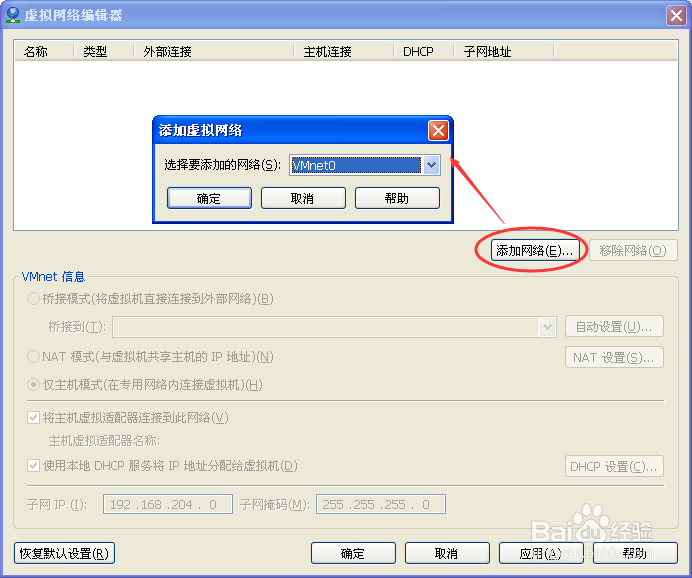Select 桥接模式 radio button
Viewport: 692px width, 578px height.
(x=34, y=299)
